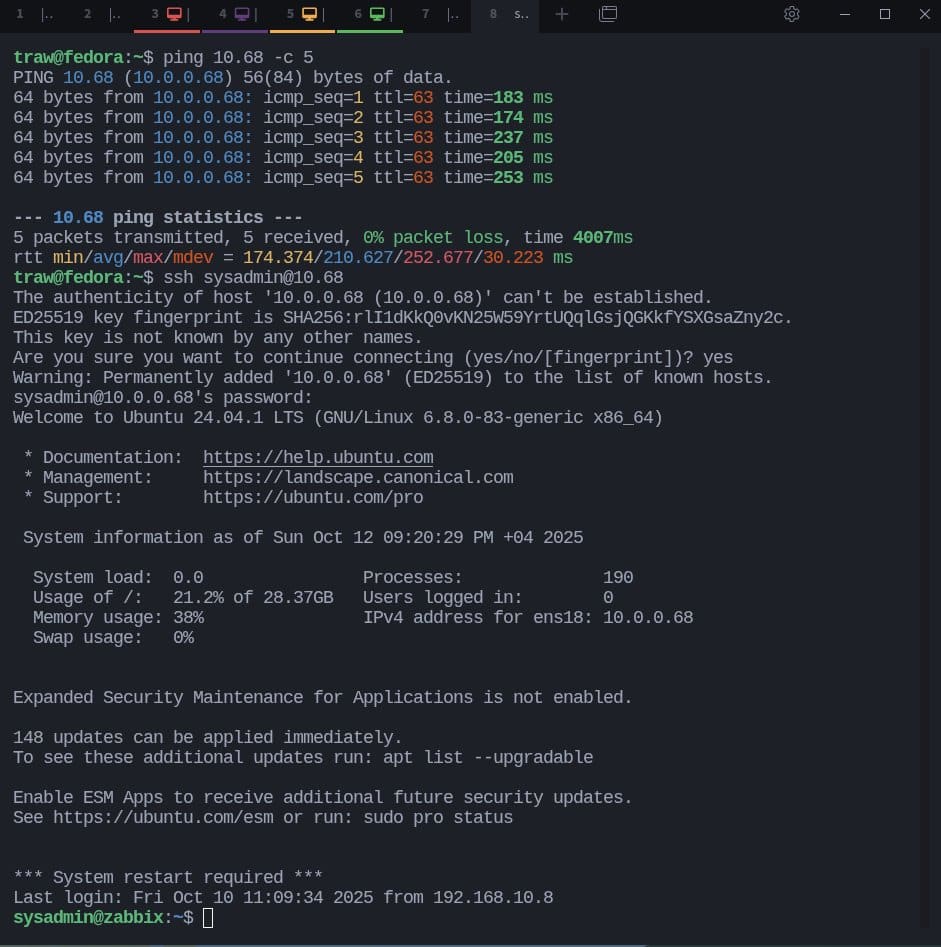This screenshot has height=947, width=941.
Task: Open a new terminal tab with the plus icon
Action: (x=561, y=15)
